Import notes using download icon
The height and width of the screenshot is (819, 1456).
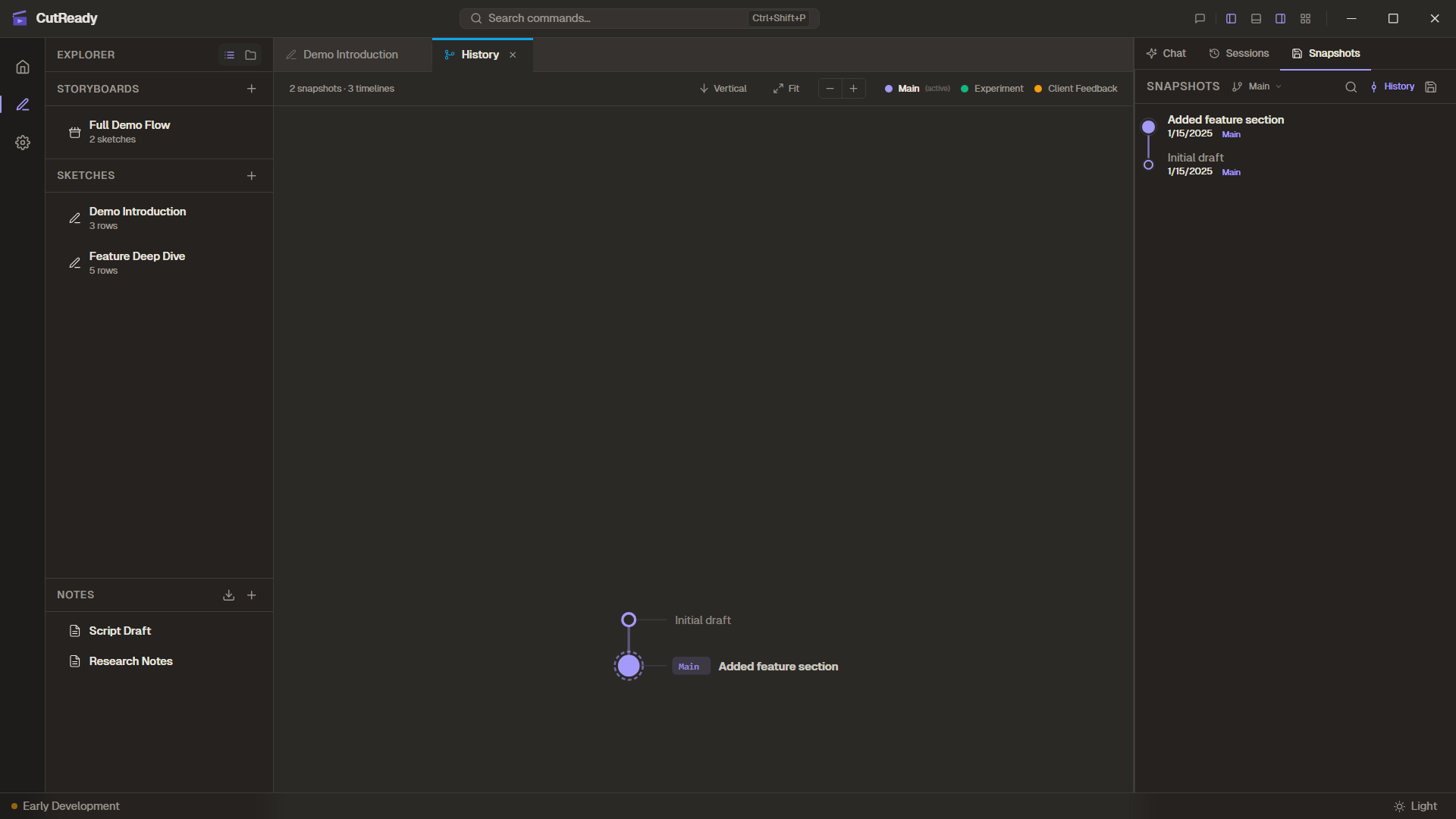click(228, 595)
